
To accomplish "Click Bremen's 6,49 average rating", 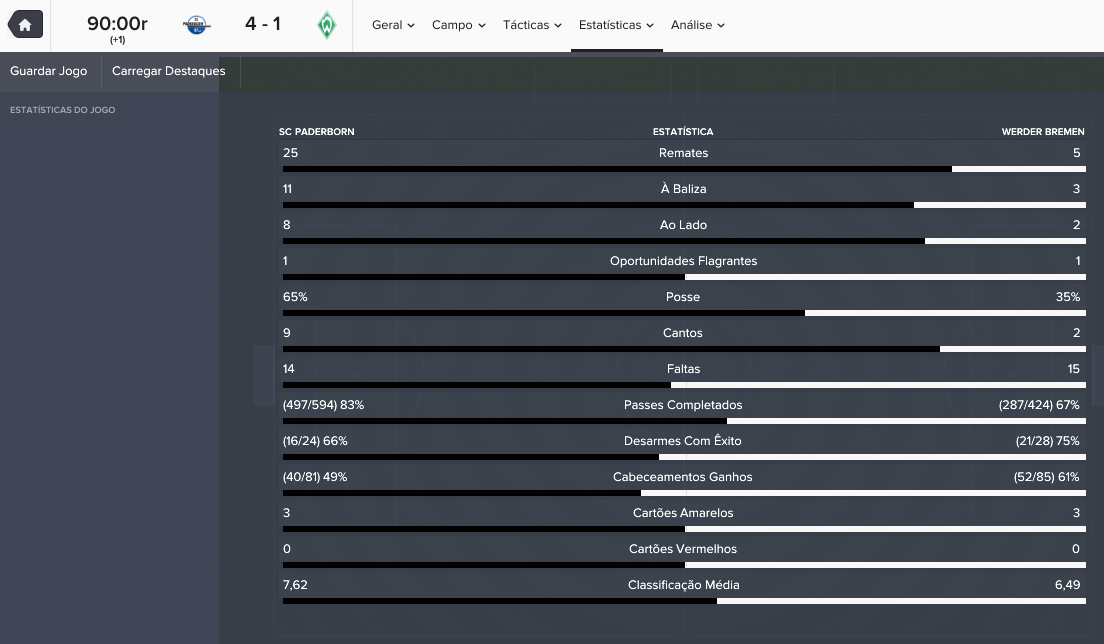I will 1067,584.
